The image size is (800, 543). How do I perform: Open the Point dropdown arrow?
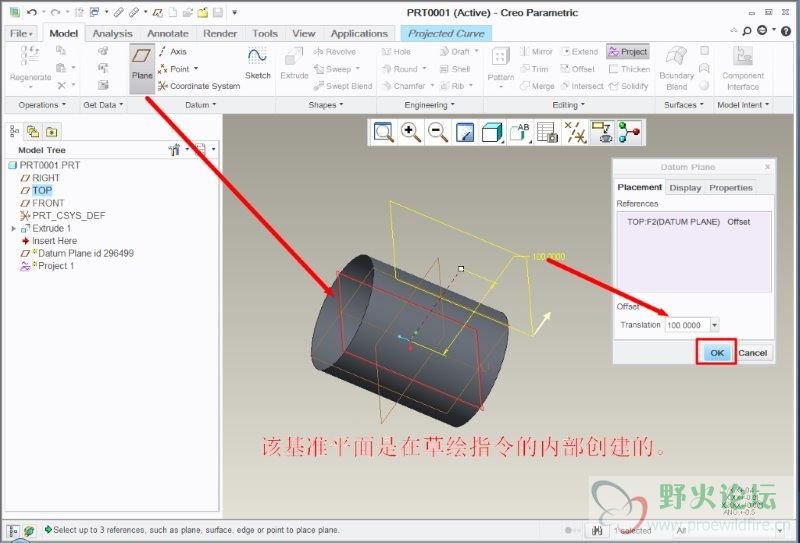click(x=196, y=68)
